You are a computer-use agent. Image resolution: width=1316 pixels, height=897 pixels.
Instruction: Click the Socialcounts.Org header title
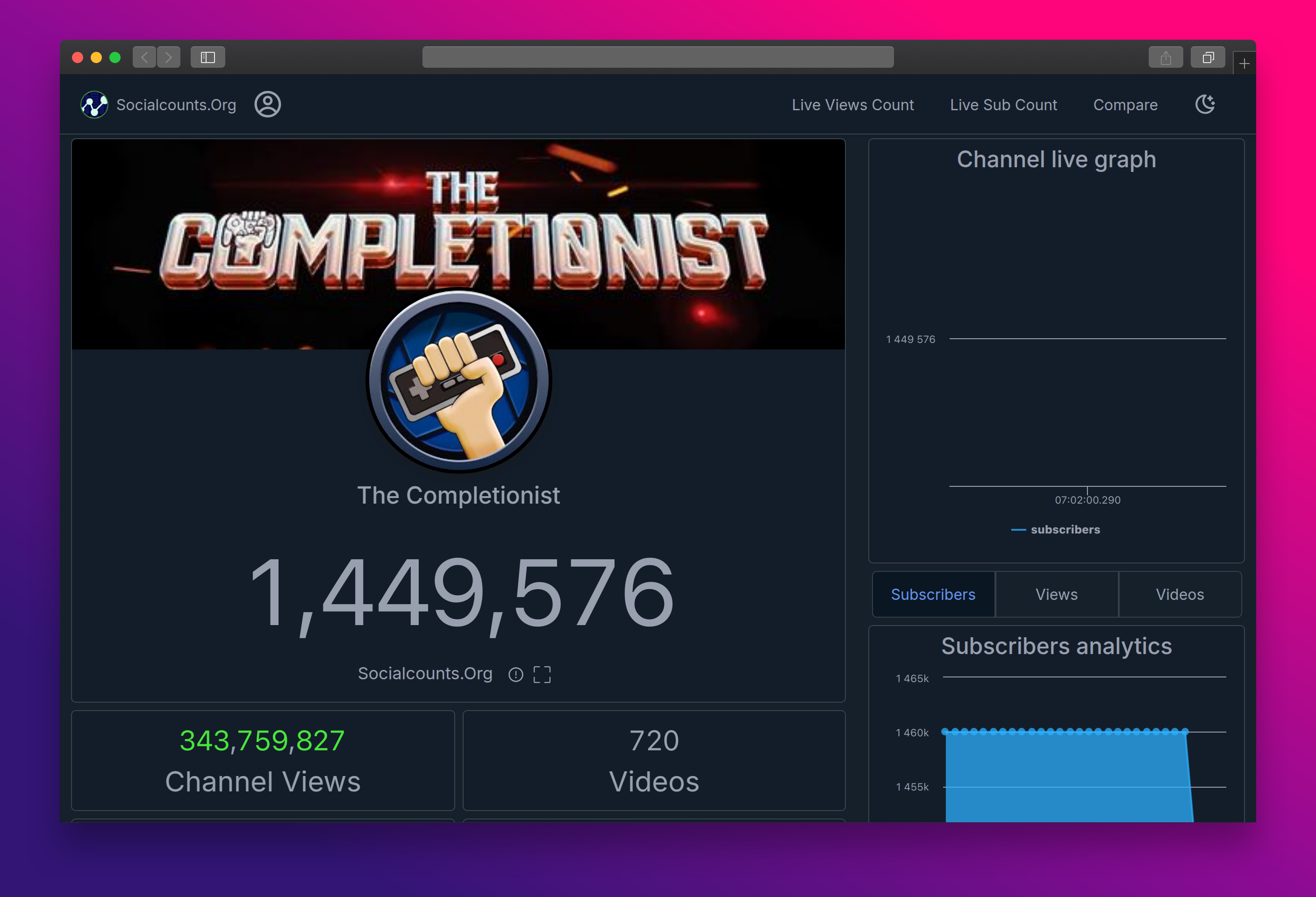176,105
